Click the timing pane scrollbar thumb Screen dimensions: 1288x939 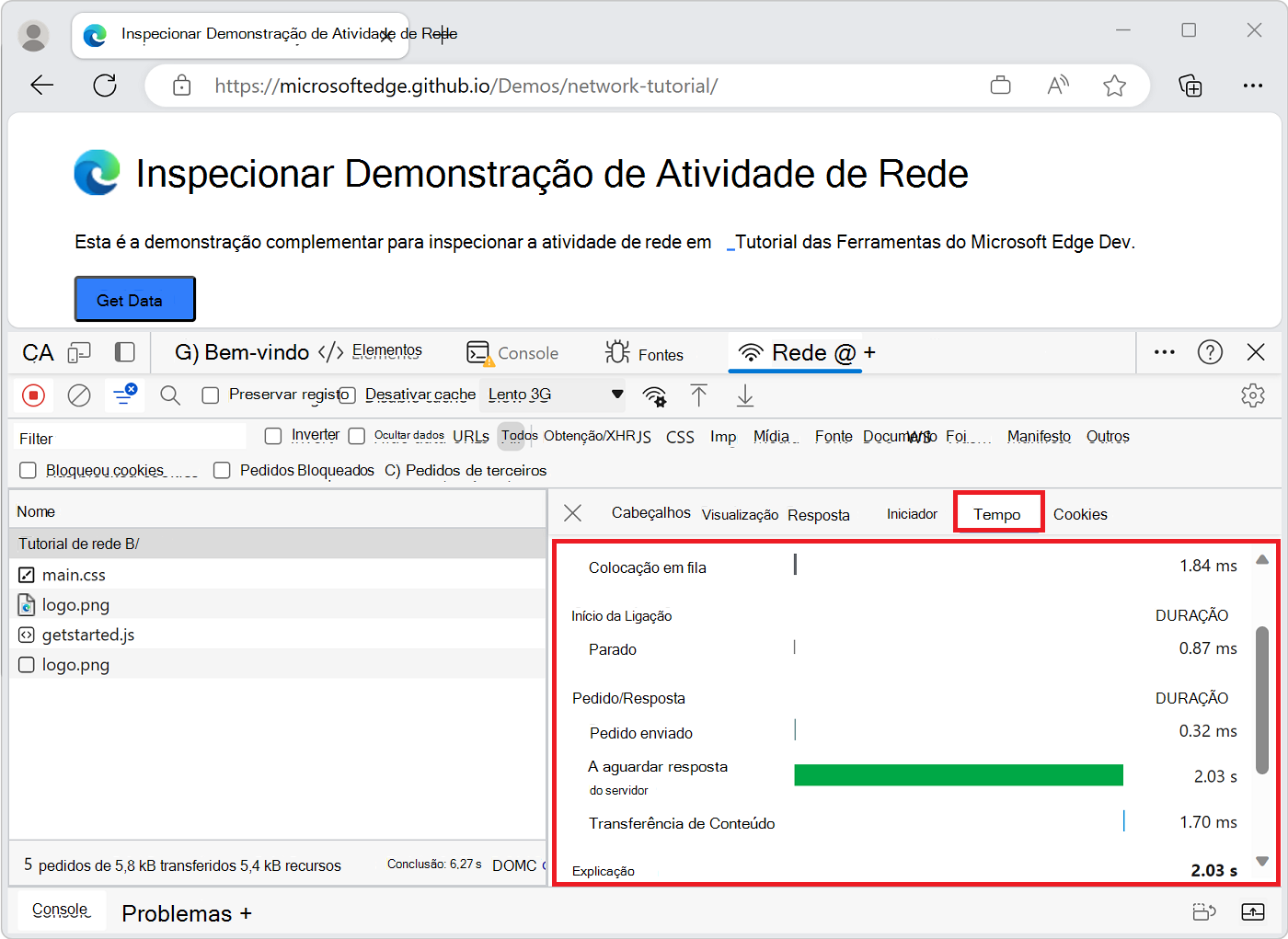click(1262, 700)
